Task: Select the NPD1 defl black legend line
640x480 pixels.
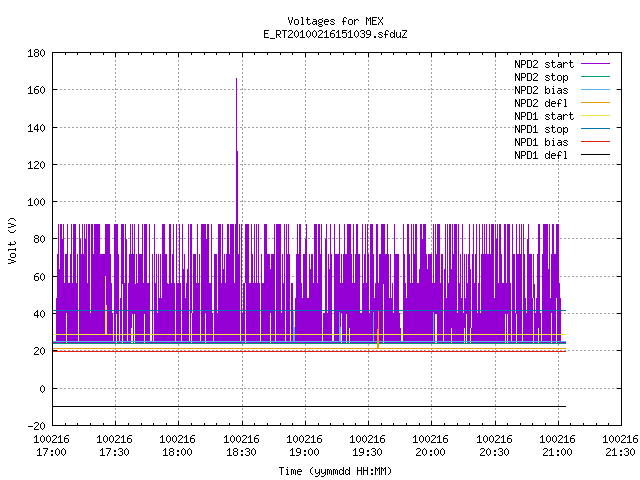Action: tap(595, 155)
